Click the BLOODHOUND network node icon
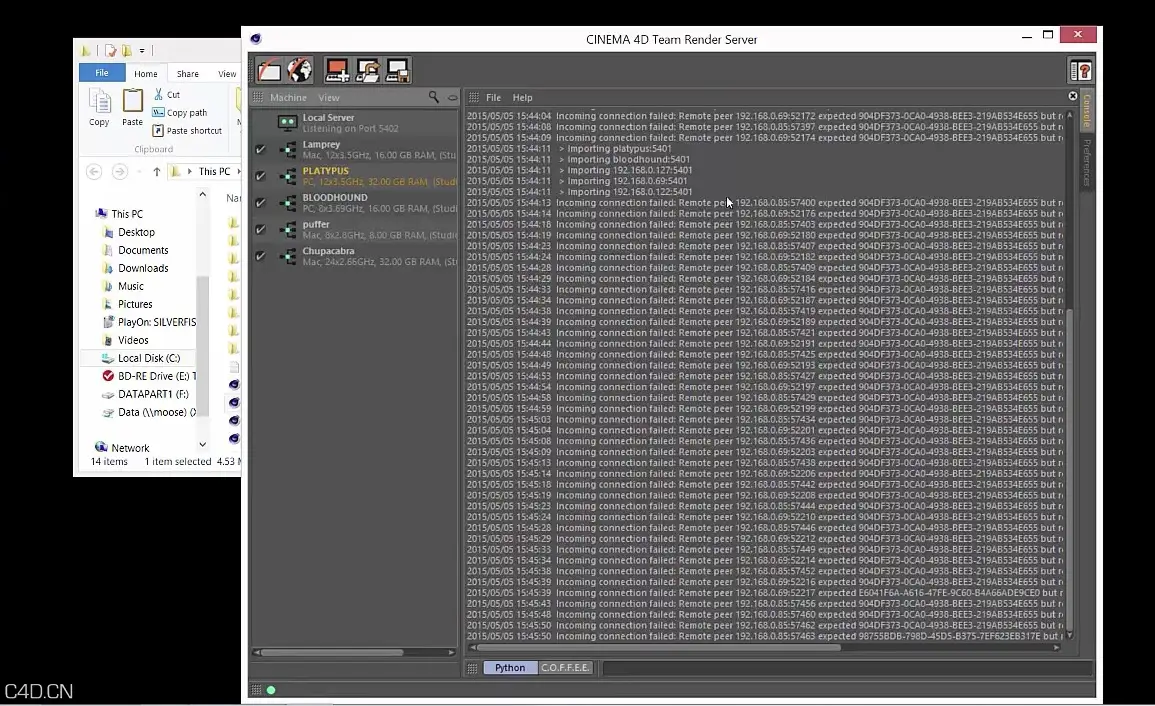The width and height of the screenshot is (1155, 706). pos(288,203)
